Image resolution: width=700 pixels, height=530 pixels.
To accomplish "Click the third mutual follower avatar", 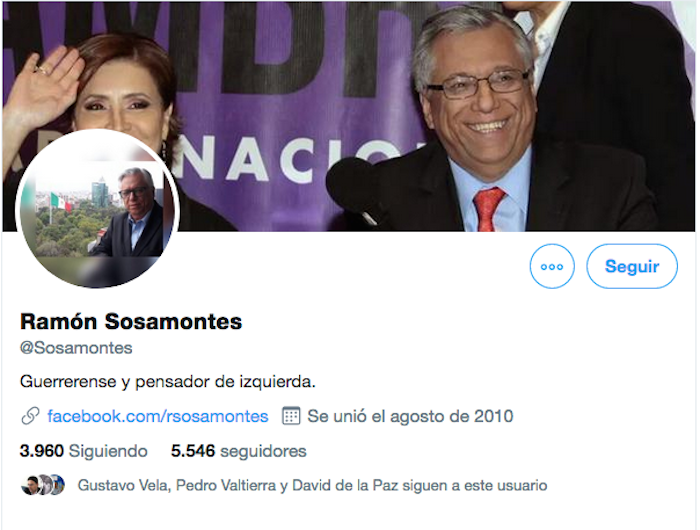I will click(57, 485).
